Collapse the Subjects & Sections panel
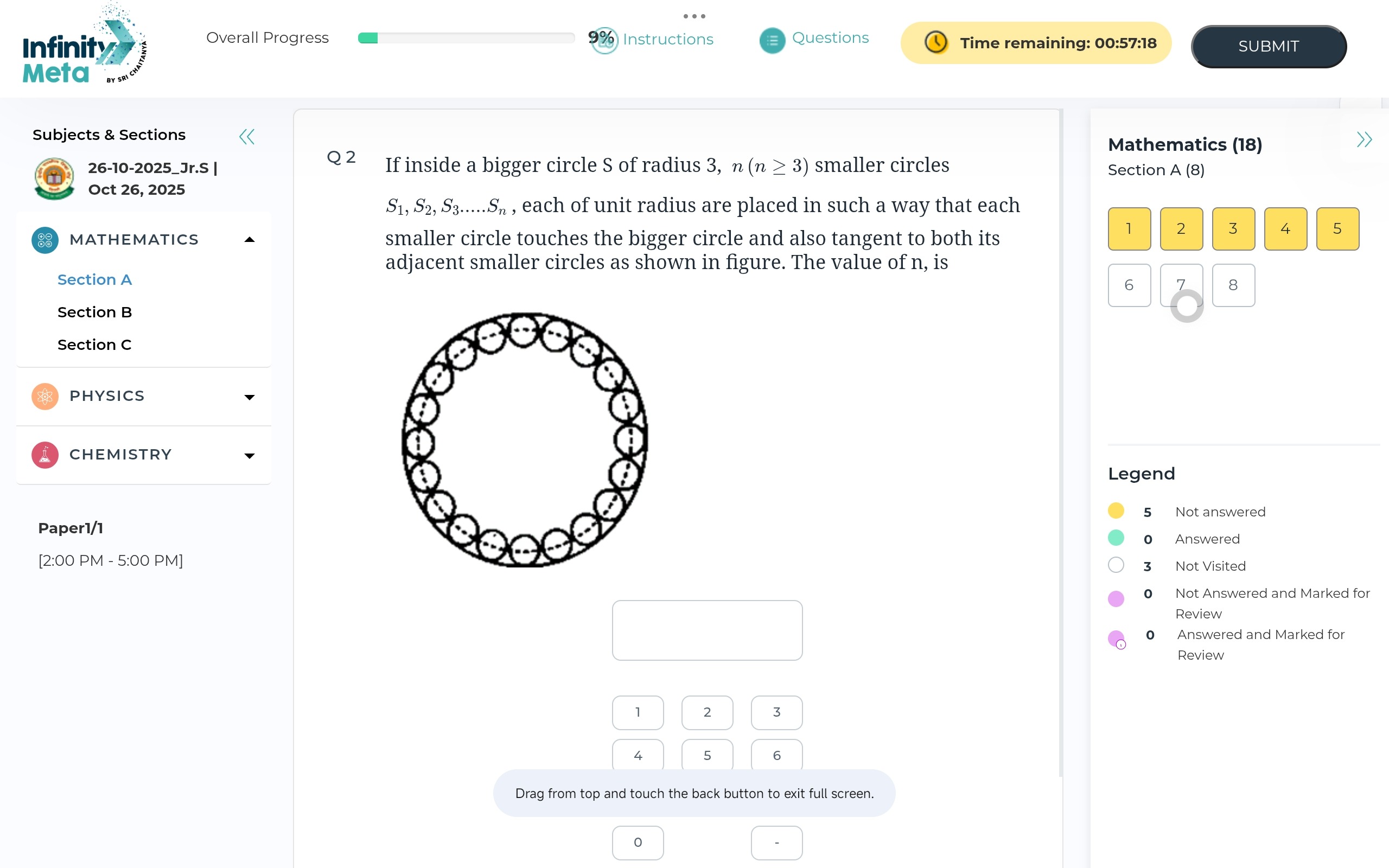This screenshot has height=868, width=1389. coord(247,137)
